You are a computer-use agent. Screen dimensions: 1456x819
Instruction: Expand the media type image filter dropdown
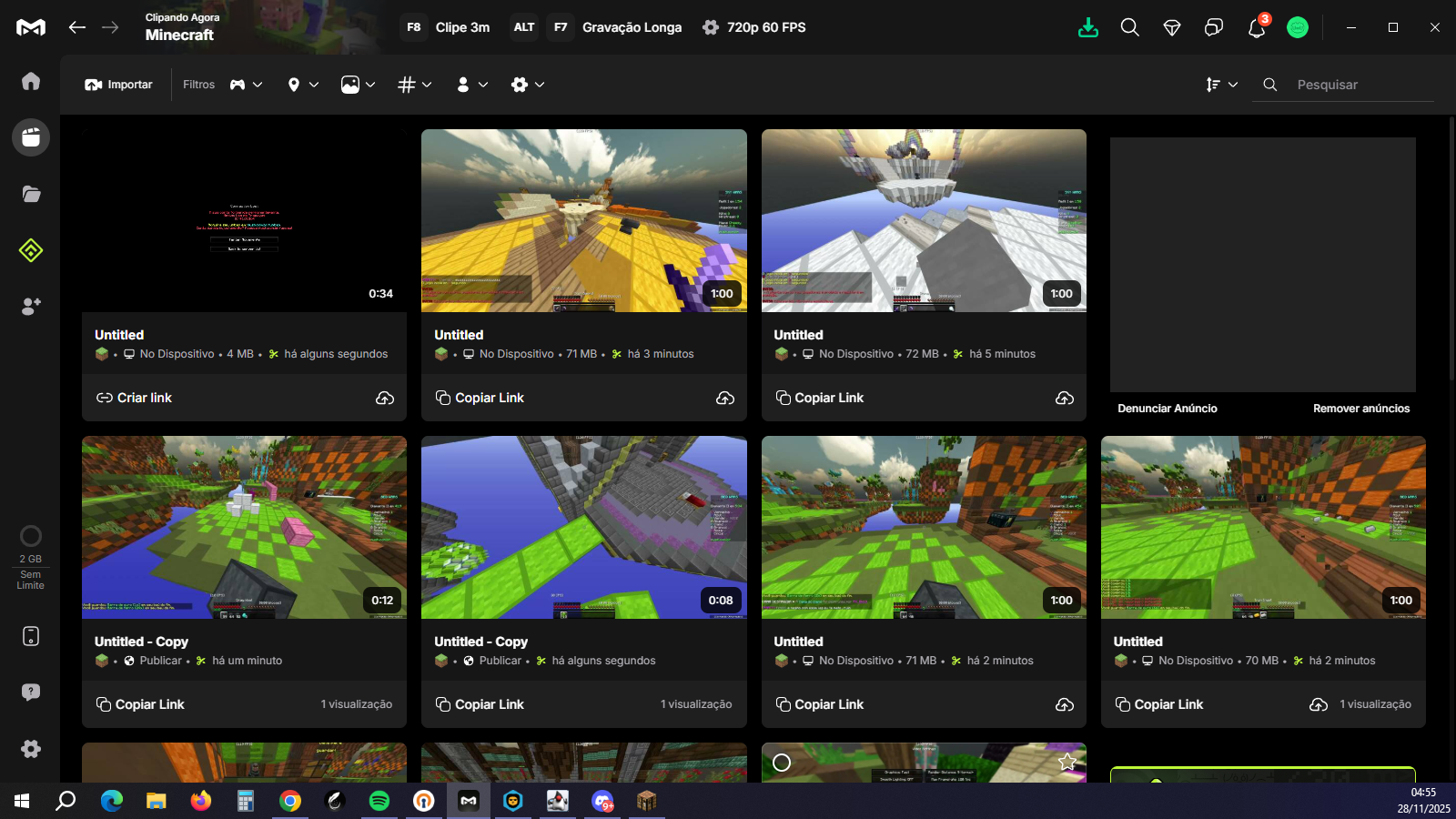pos(359,85)
